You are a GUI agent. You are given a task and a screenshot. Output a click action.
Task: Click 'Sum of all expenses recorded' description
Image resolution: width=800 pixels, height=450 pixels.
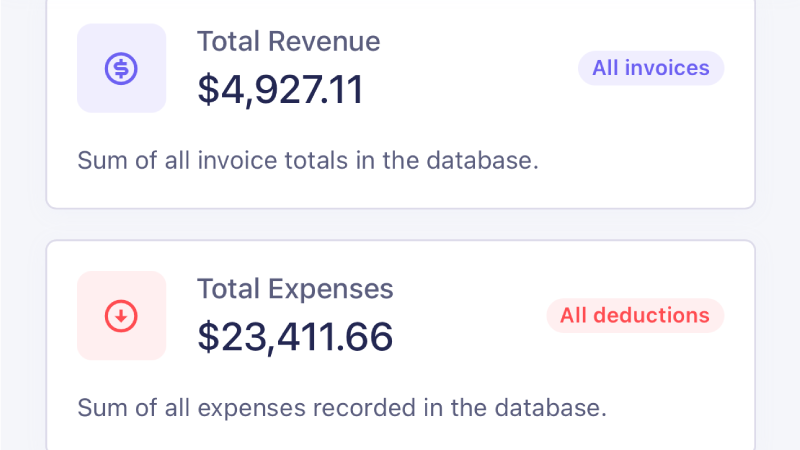point(341,408)
